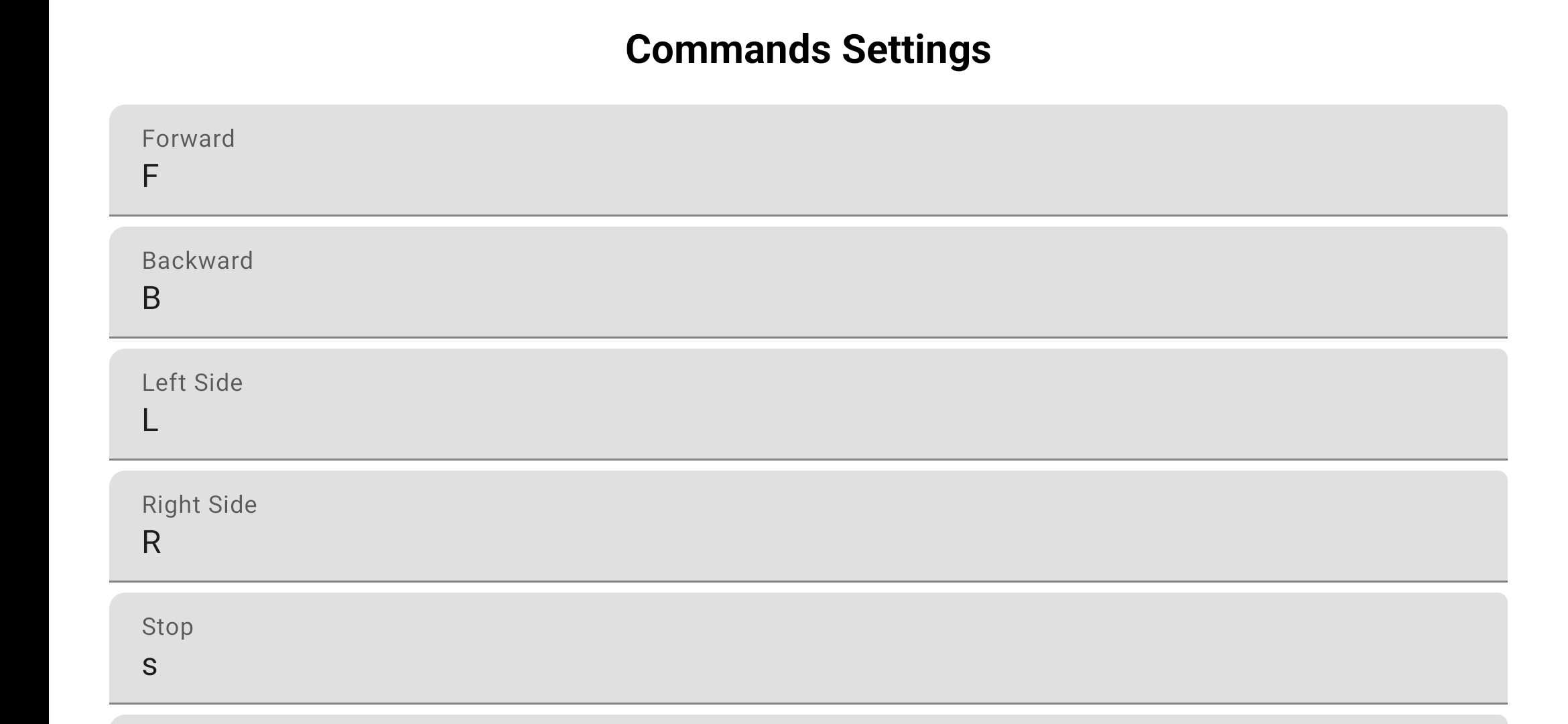The image size is (1568, 724).
Task: Click the "Forward" field label
Action: pos(188,139)
